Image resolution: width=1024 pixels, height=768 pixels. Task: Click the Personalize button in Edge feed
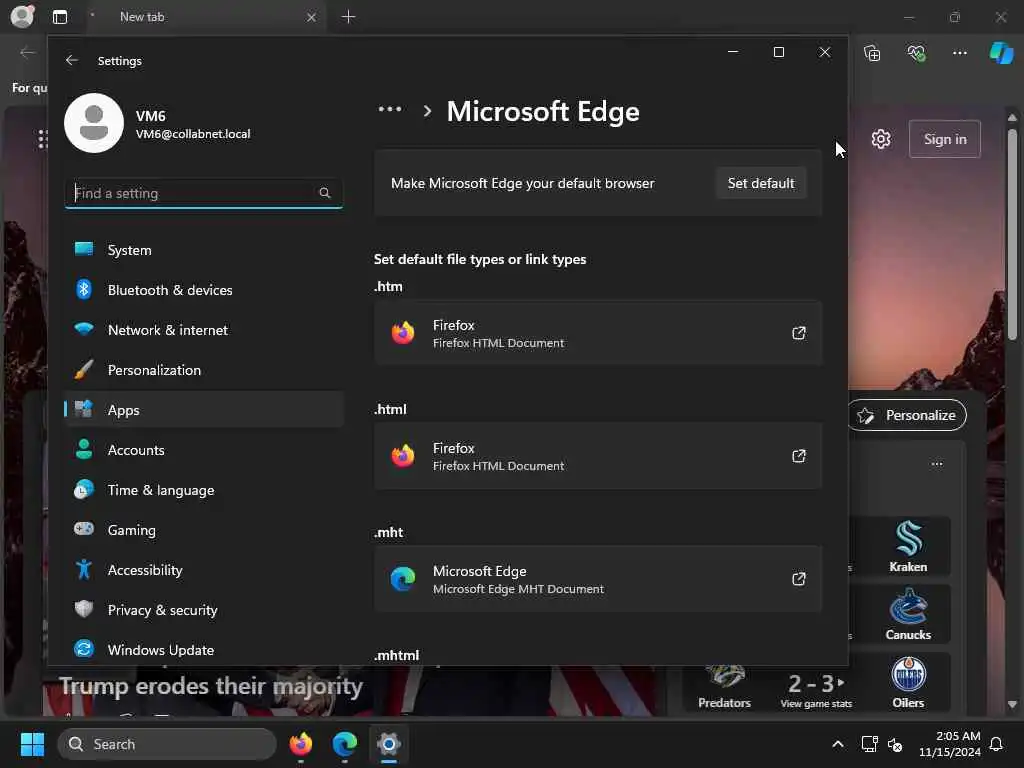pyautogui.click(x=908, y=415)
